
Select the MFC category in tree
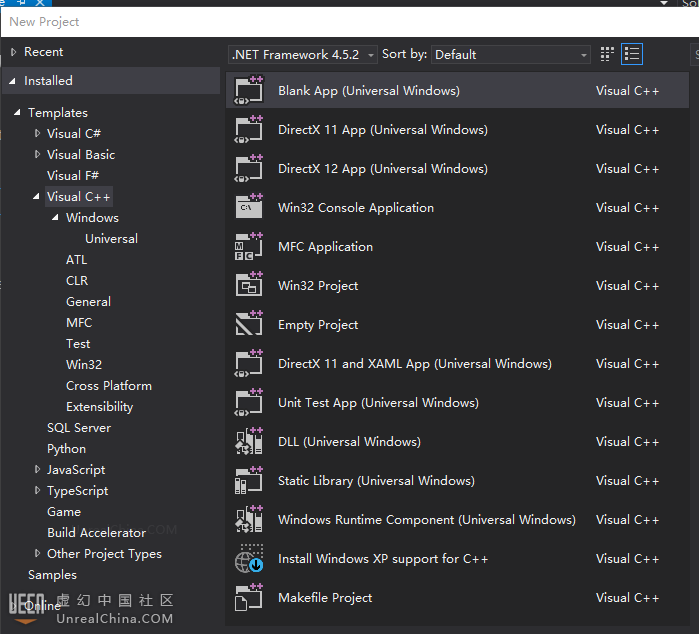(x=79, y=323)
